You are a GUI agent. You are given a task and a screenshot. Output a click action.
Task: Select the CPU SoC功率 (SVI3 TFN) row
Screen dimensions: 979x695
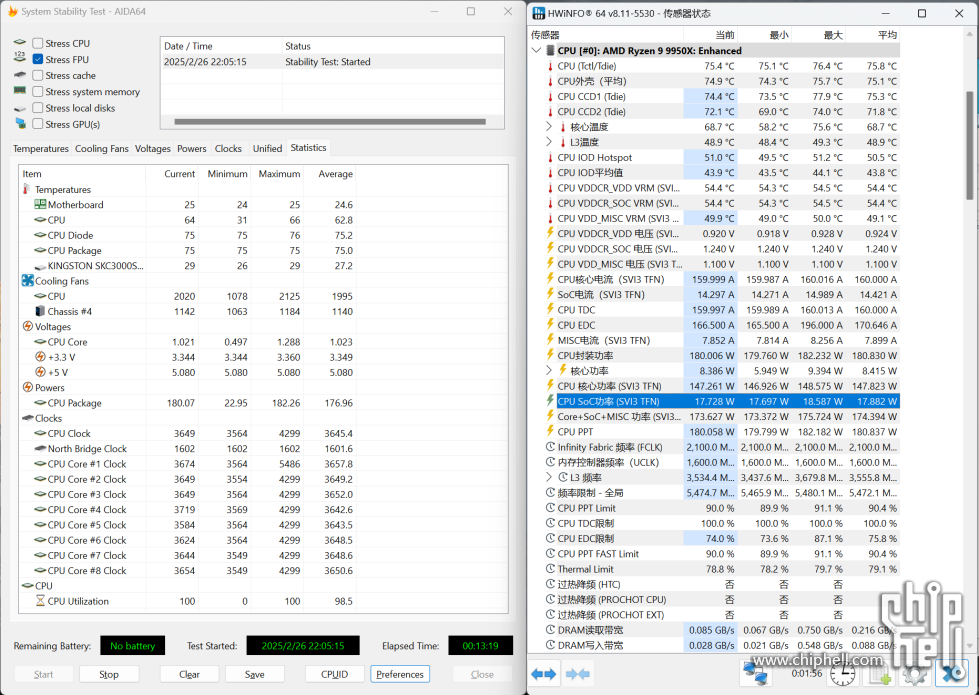[723, 402]
